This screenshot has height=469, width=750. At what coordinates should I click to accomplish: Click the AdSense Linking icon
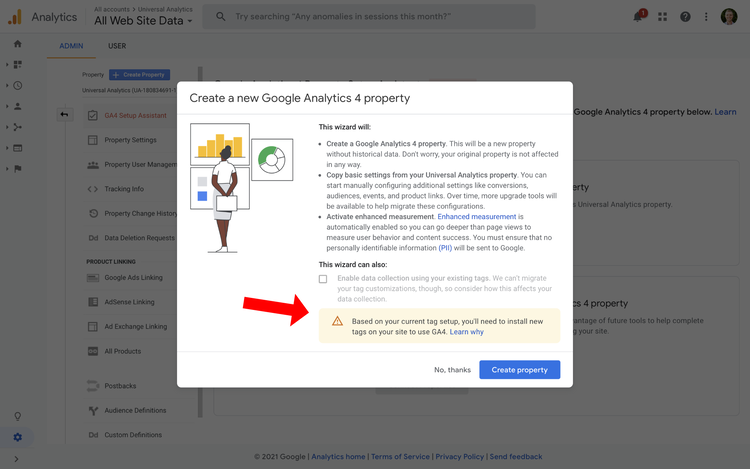(x=93, y=302)
